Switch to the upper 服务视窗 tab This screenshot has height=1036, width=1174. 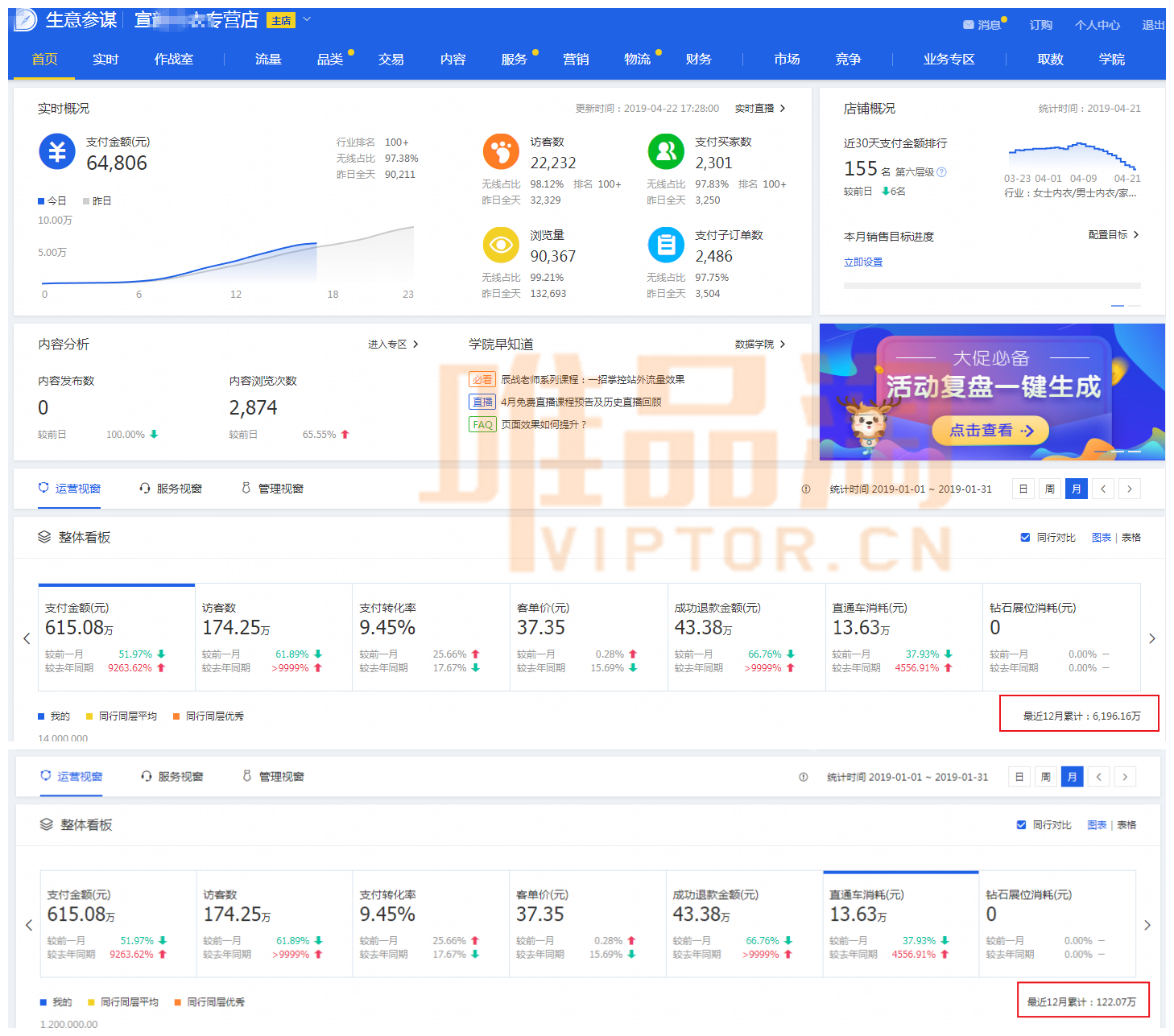(171, 489)
